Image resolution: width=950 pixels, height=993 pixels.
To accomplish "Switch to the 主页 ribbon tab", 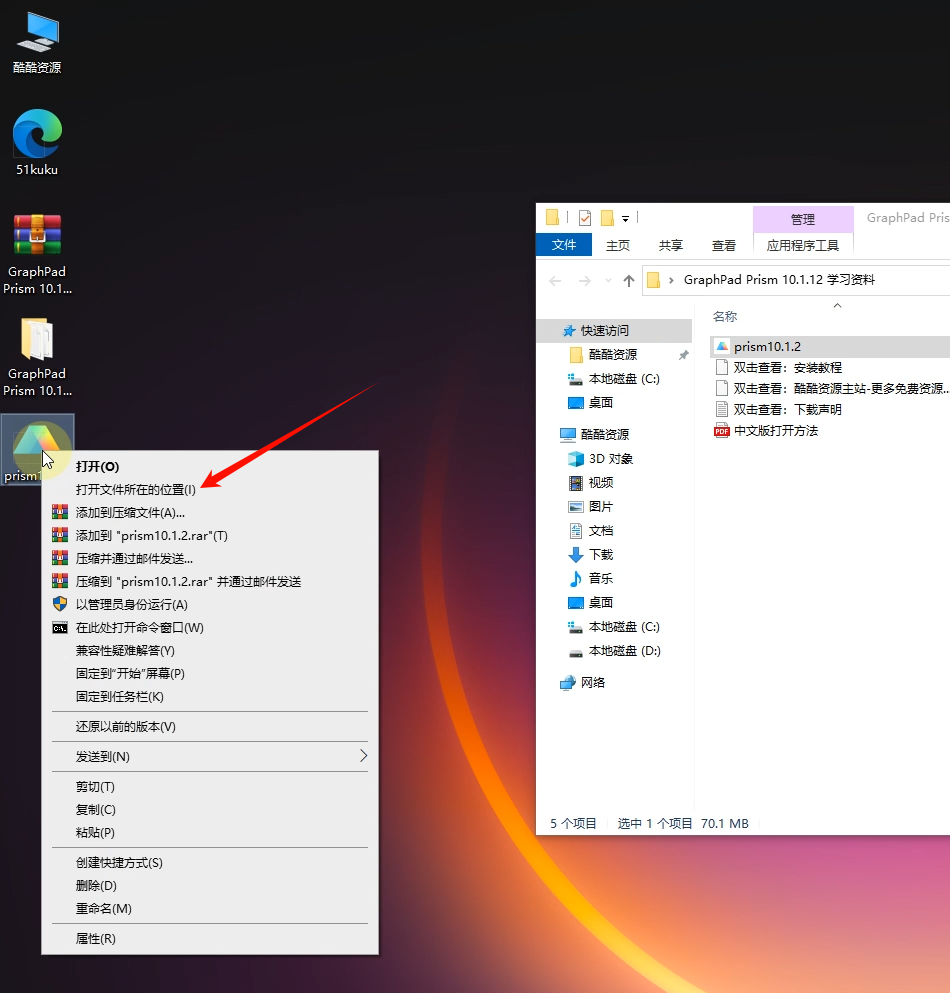I will [x=618, y=246].
